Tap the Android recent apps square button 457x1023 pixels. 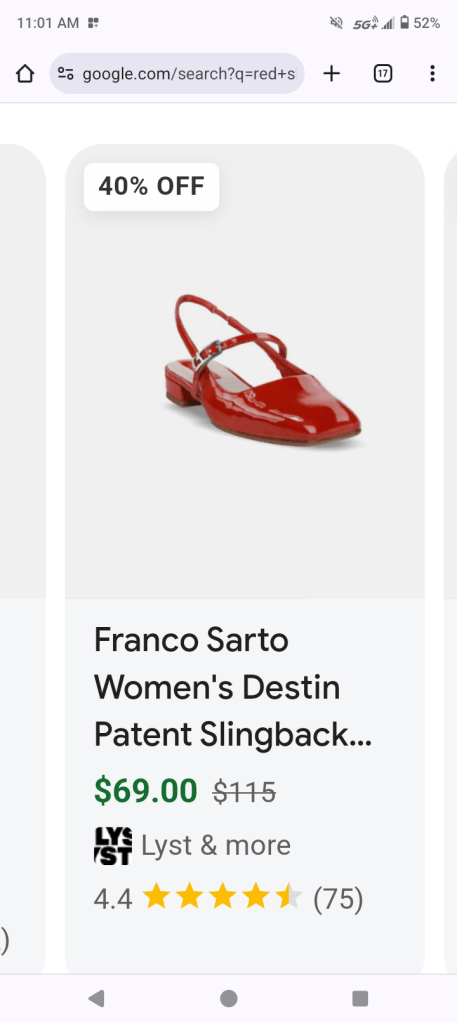pos(360,998)
